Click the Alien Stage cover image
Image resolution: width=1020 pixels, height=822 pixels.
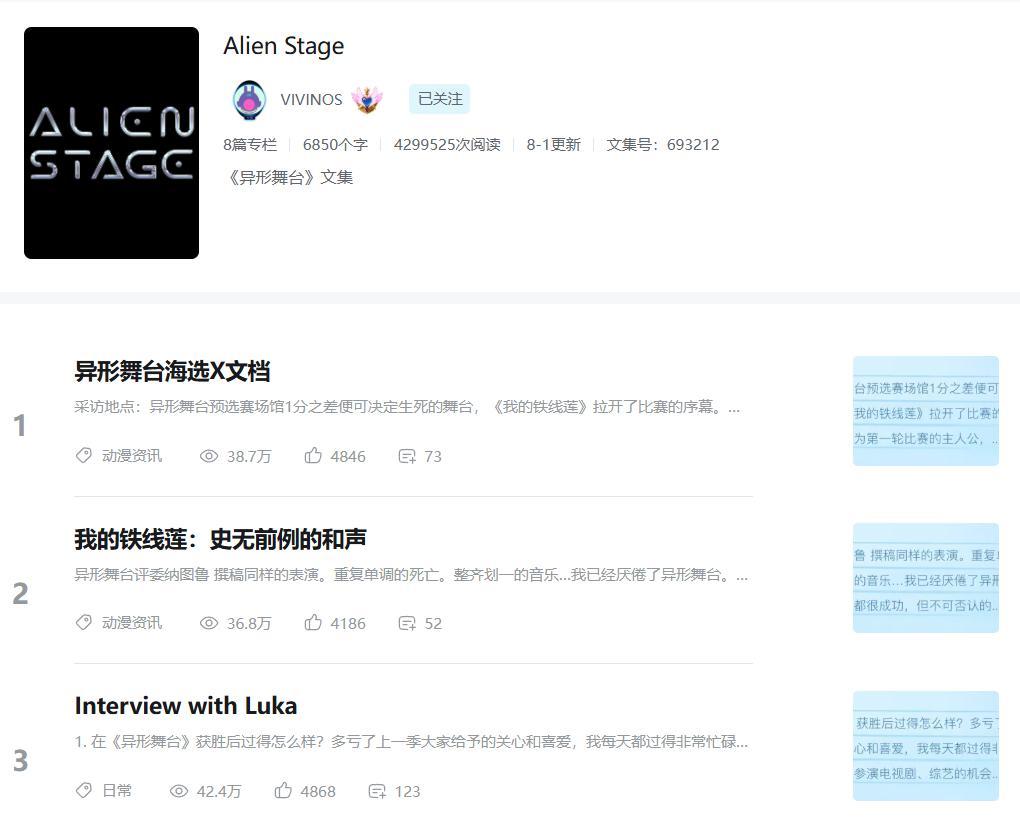coord(111,143)
